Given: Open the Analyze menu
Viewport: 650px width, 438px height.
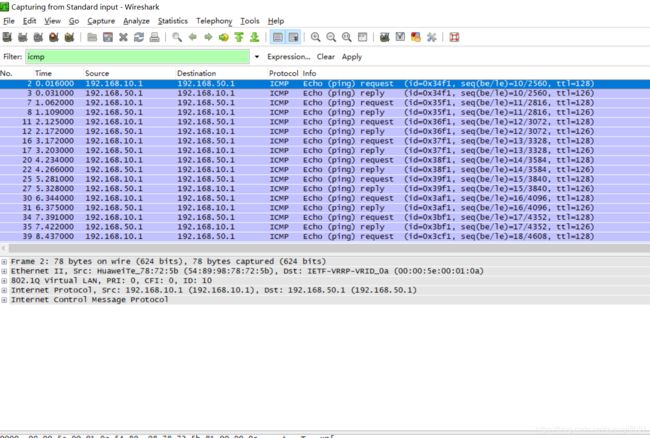Looking at the screenshot, I should 136,21.
